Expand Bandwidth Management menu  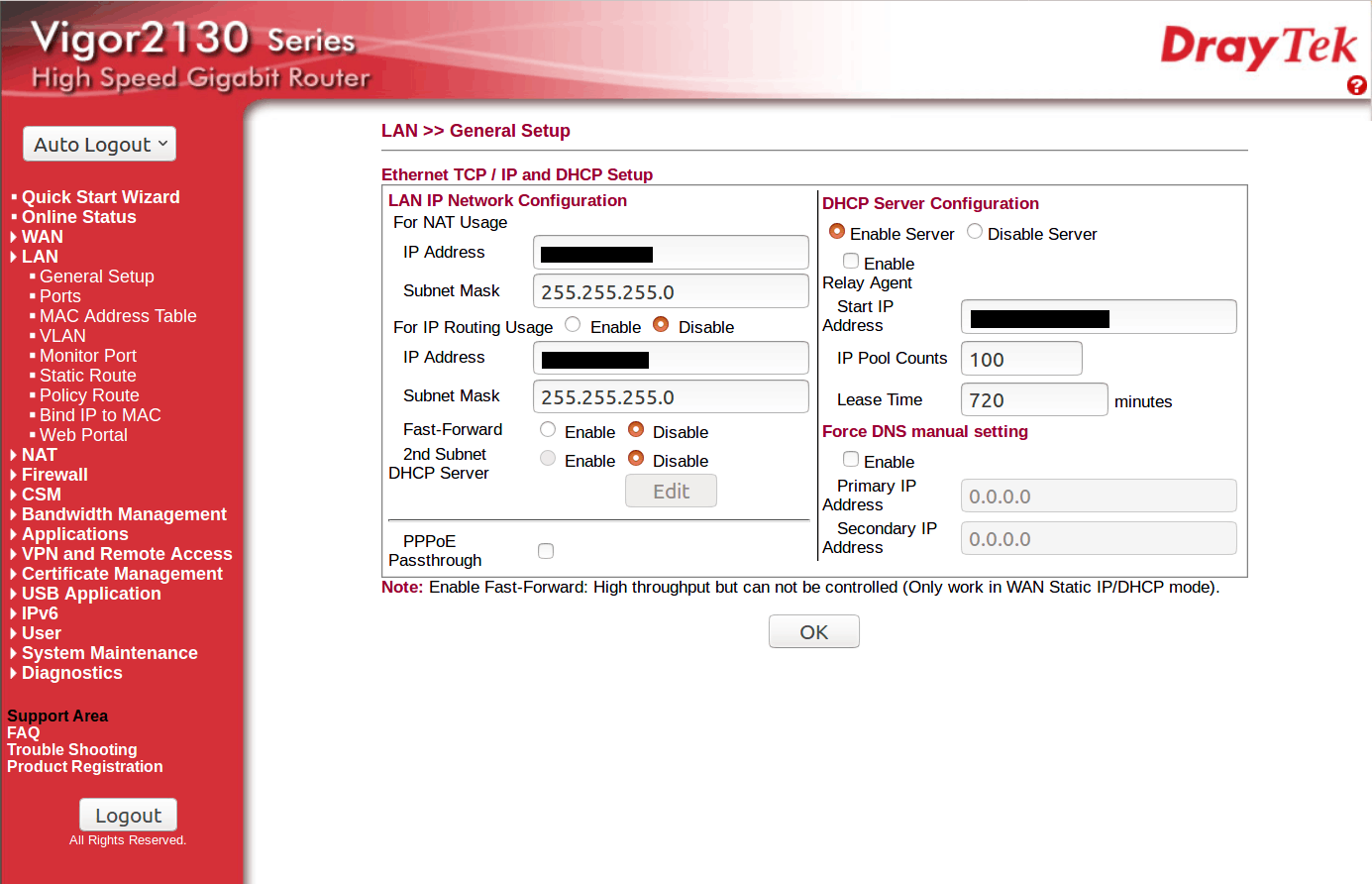[x=124, y=514]
